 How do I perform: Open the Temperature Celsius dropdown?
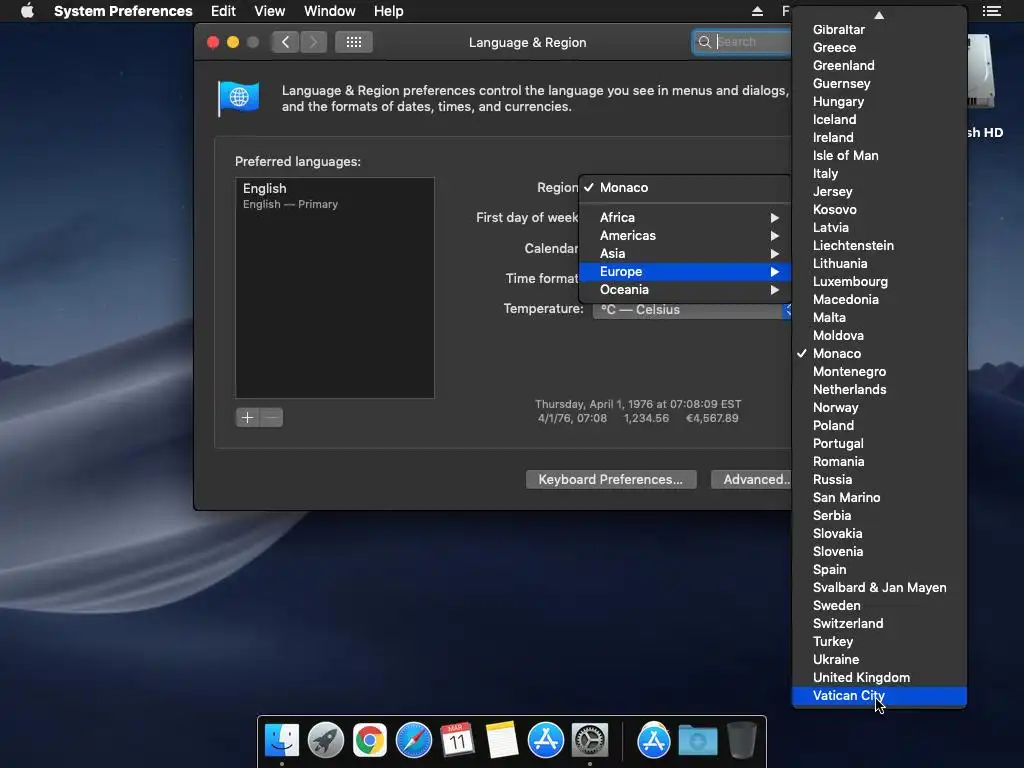pos(692,310)
